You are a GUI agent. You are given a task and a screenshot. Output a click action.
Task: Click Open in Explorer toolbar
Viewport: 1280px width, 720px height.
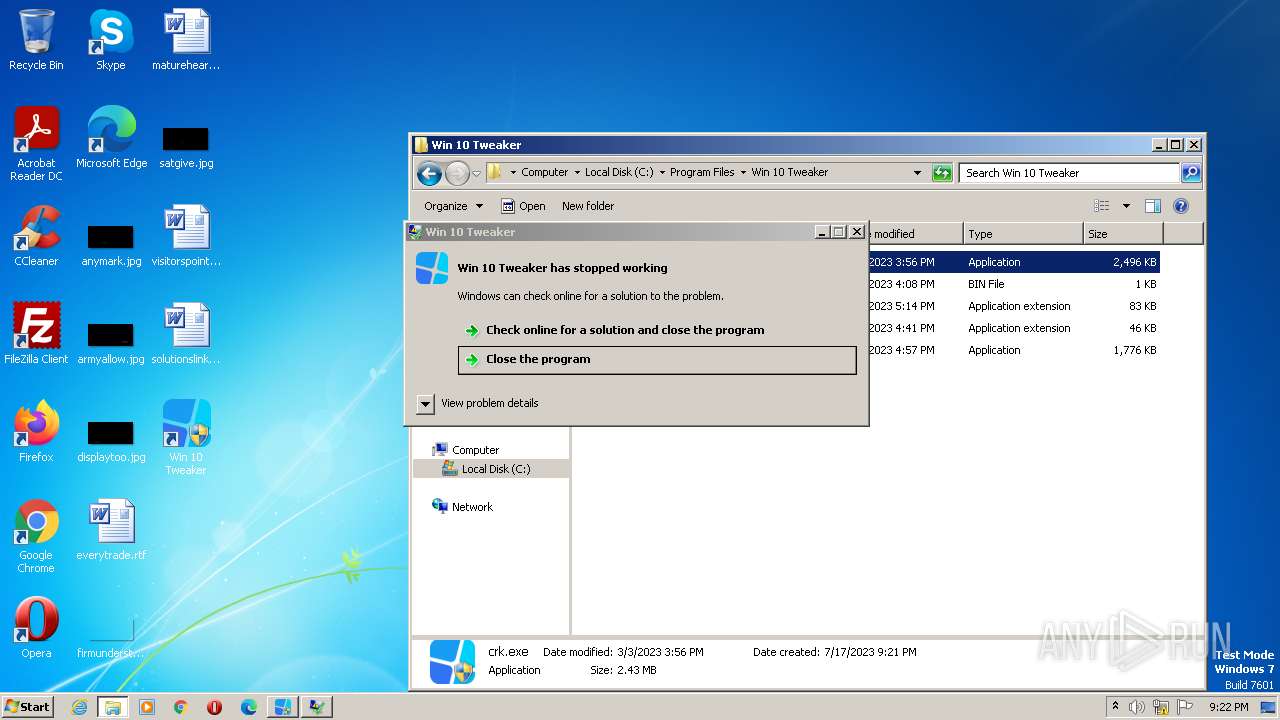523,206
